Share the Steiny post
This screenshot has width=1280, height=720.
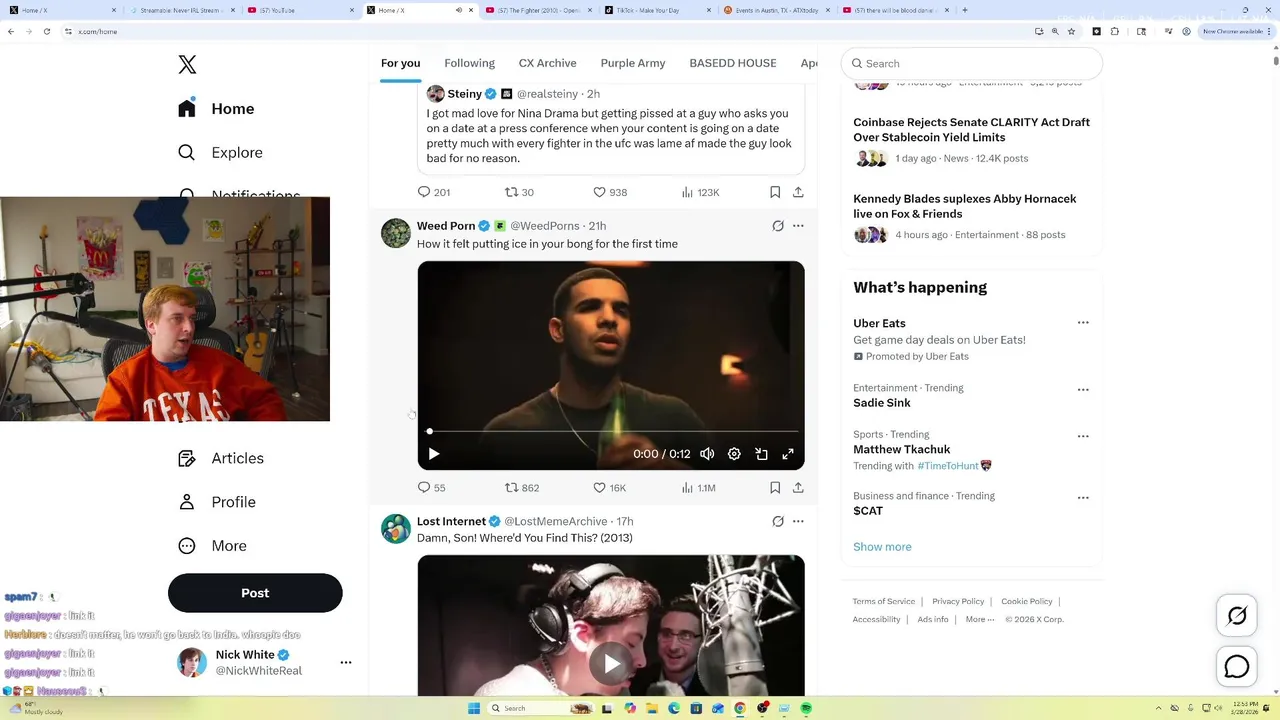point(798,192)
